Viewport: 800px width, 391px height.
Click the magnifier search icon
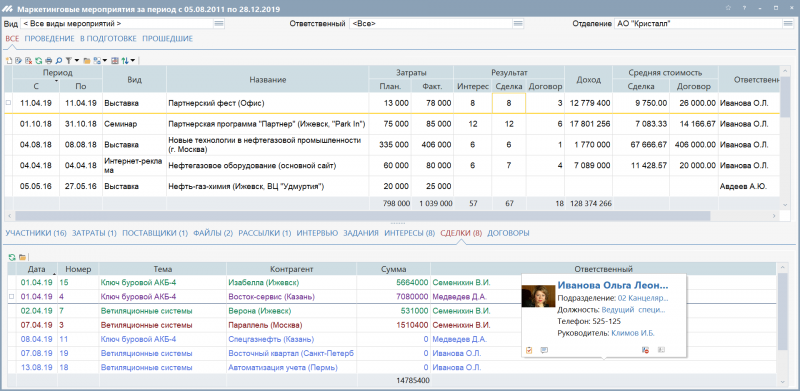click(x=59, y=60)
